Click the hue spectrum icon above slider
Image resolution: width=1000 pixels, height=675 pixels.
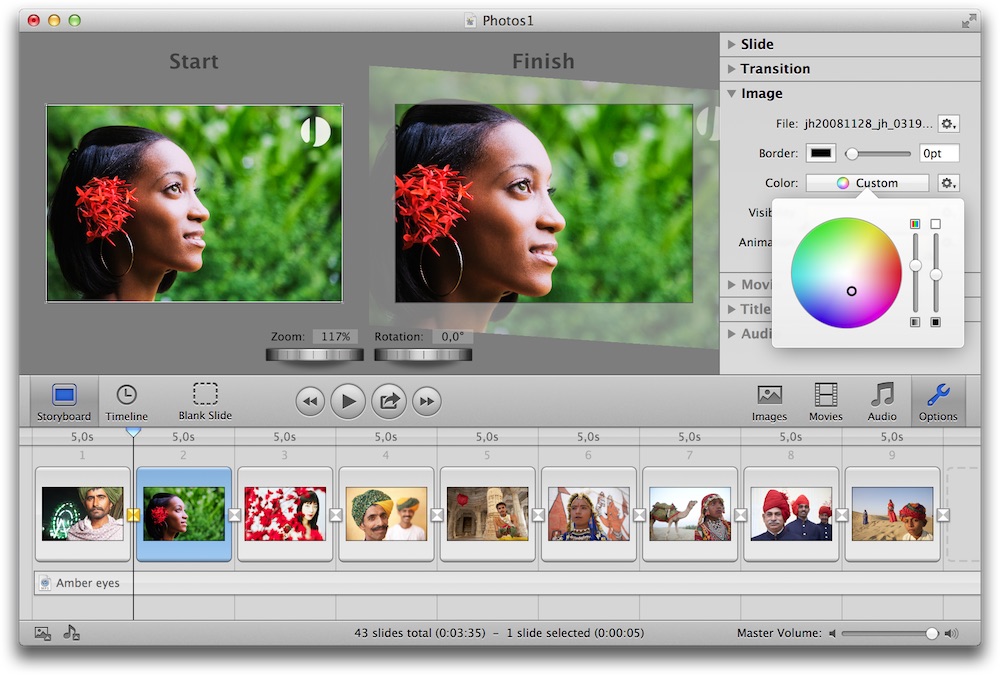coord(915,224)
